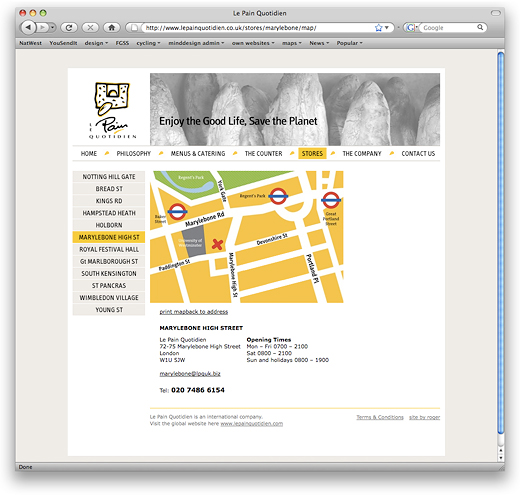Click the scrollbar down arrow
Image resolution: width=520 pixels, height=495 pixels.
(x=501, y=458)
